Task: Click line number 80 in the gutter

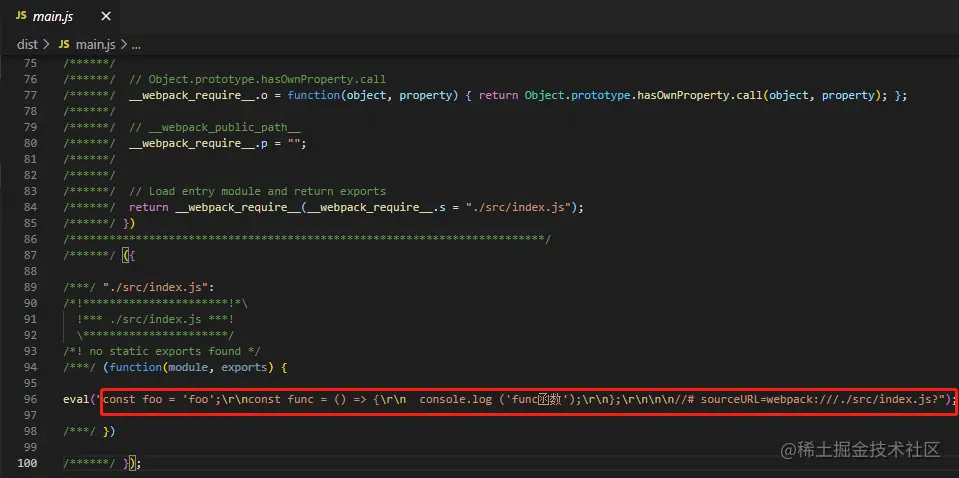Action: tap(30, 143)
